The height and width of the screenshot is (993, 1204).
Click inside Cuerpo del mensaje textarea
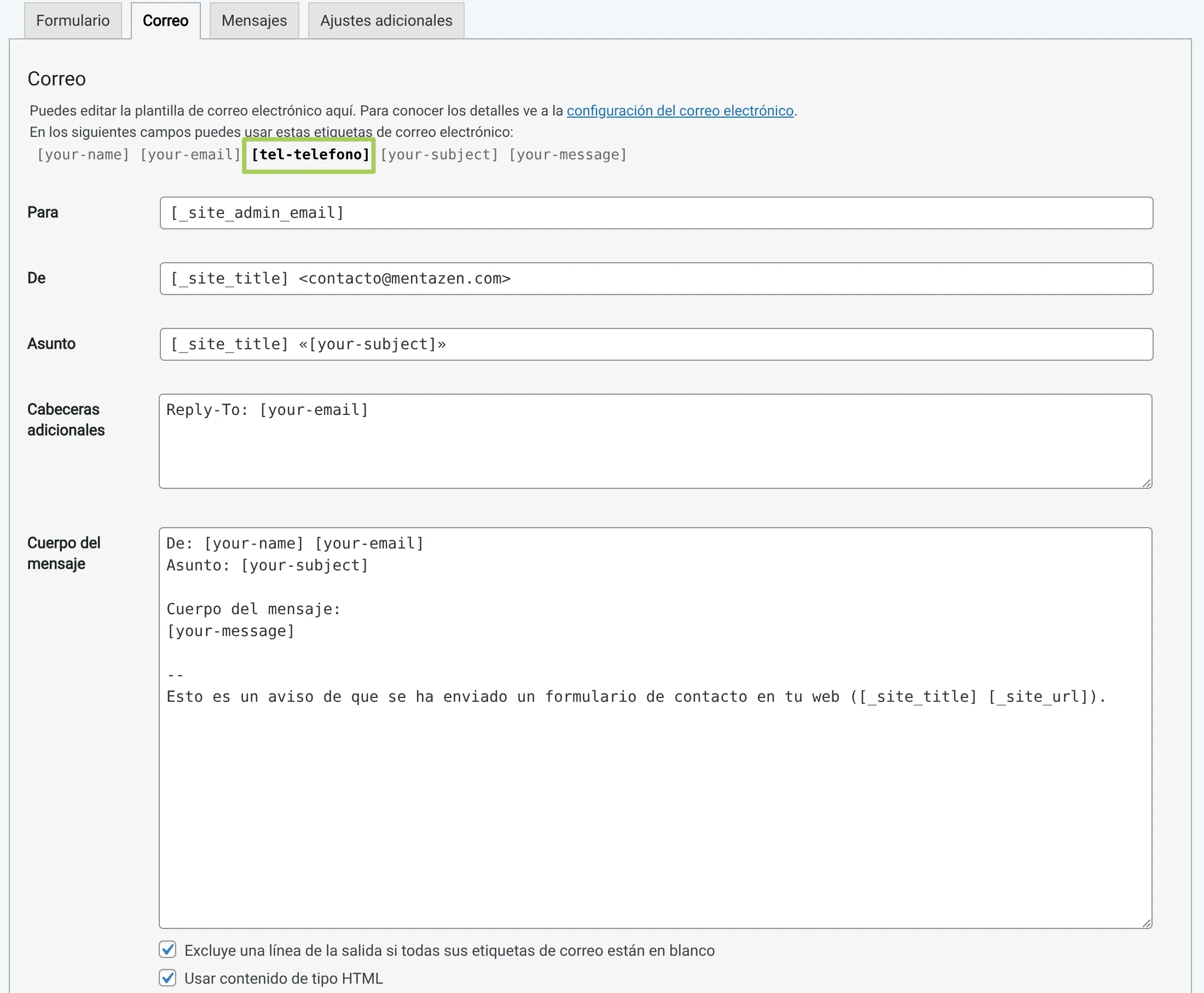(655, 801)
